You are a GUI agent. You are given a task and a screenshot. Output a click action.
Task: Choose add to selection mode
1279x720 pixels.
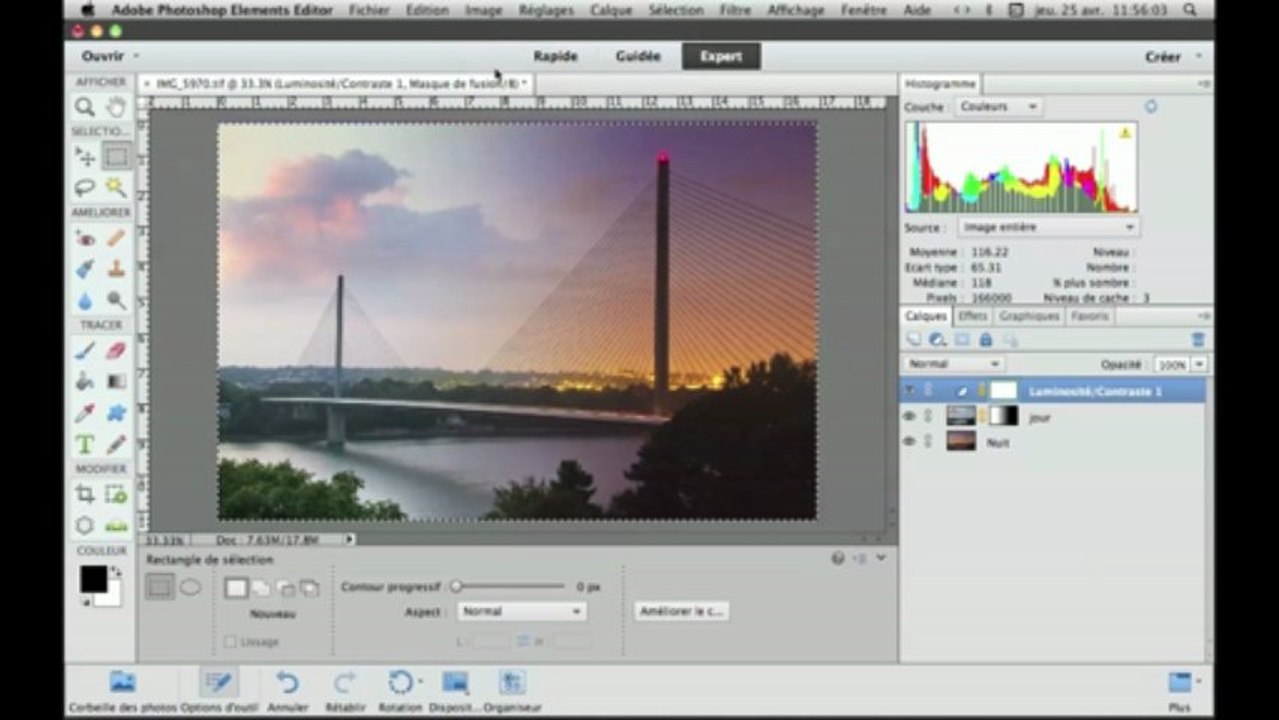[260, 588]
